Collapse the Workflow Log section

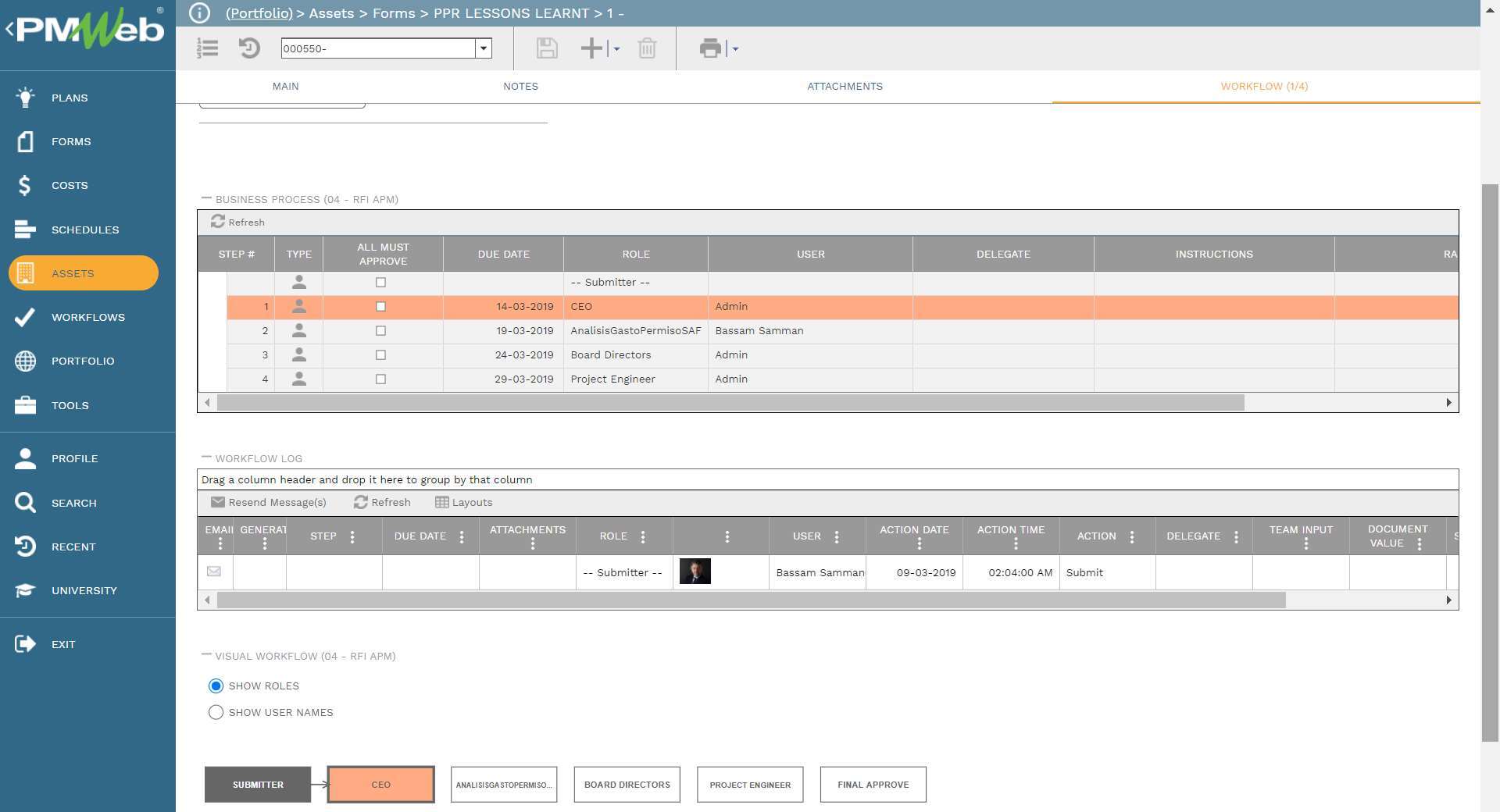point(206,458)
